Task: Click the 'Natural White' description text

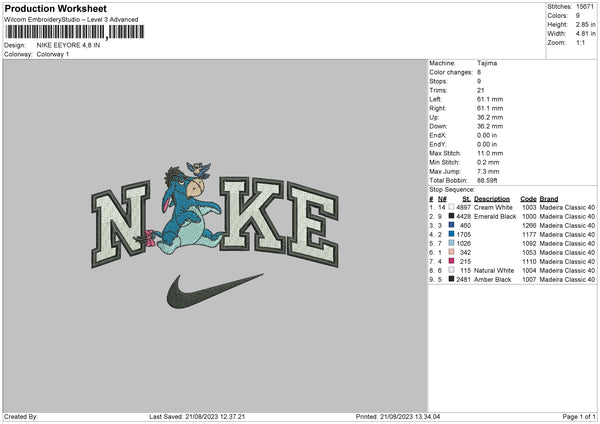Action: pos(494,271)
